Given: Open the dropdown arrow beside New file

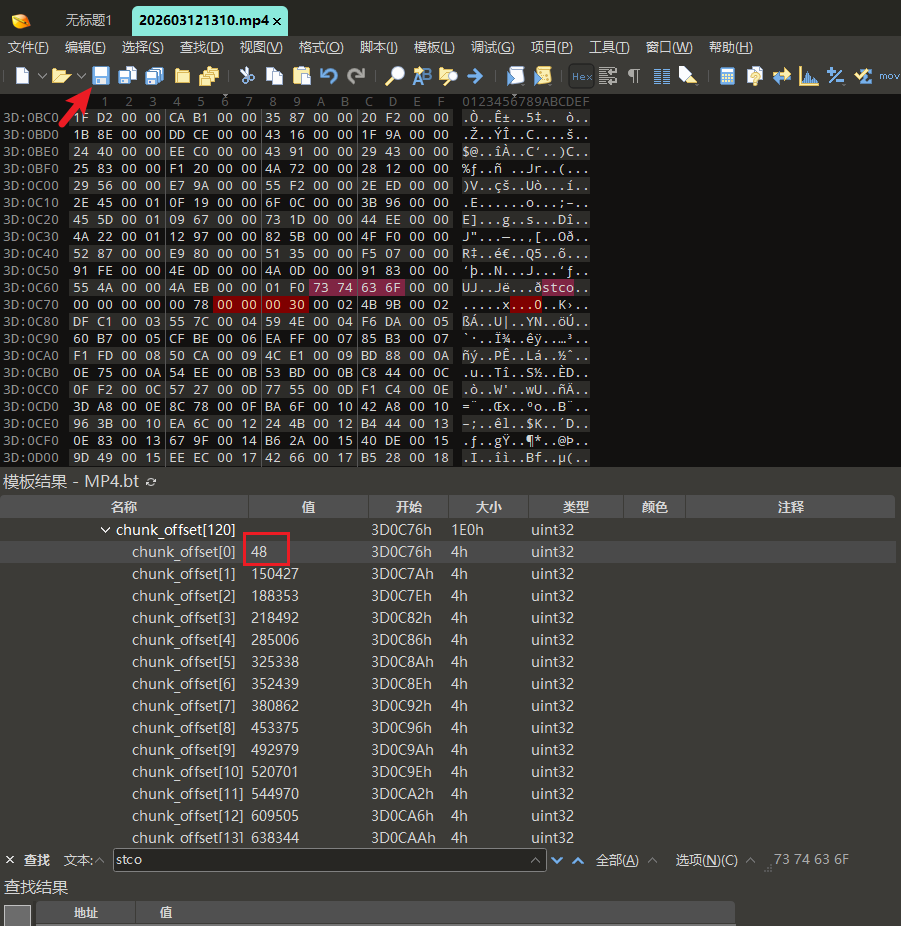Looking at the screenshot, I should pos(42,76).
